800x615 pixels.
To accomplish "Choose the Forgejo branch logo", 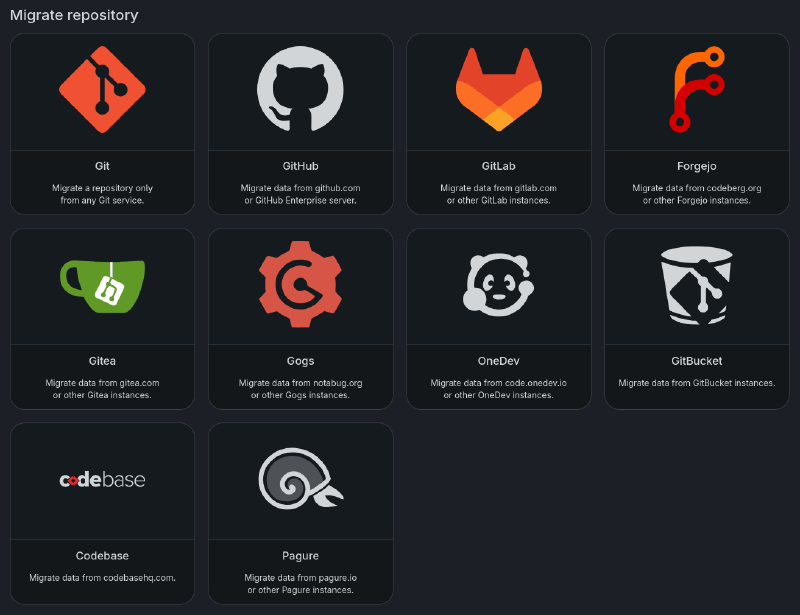I will (697, 90).
